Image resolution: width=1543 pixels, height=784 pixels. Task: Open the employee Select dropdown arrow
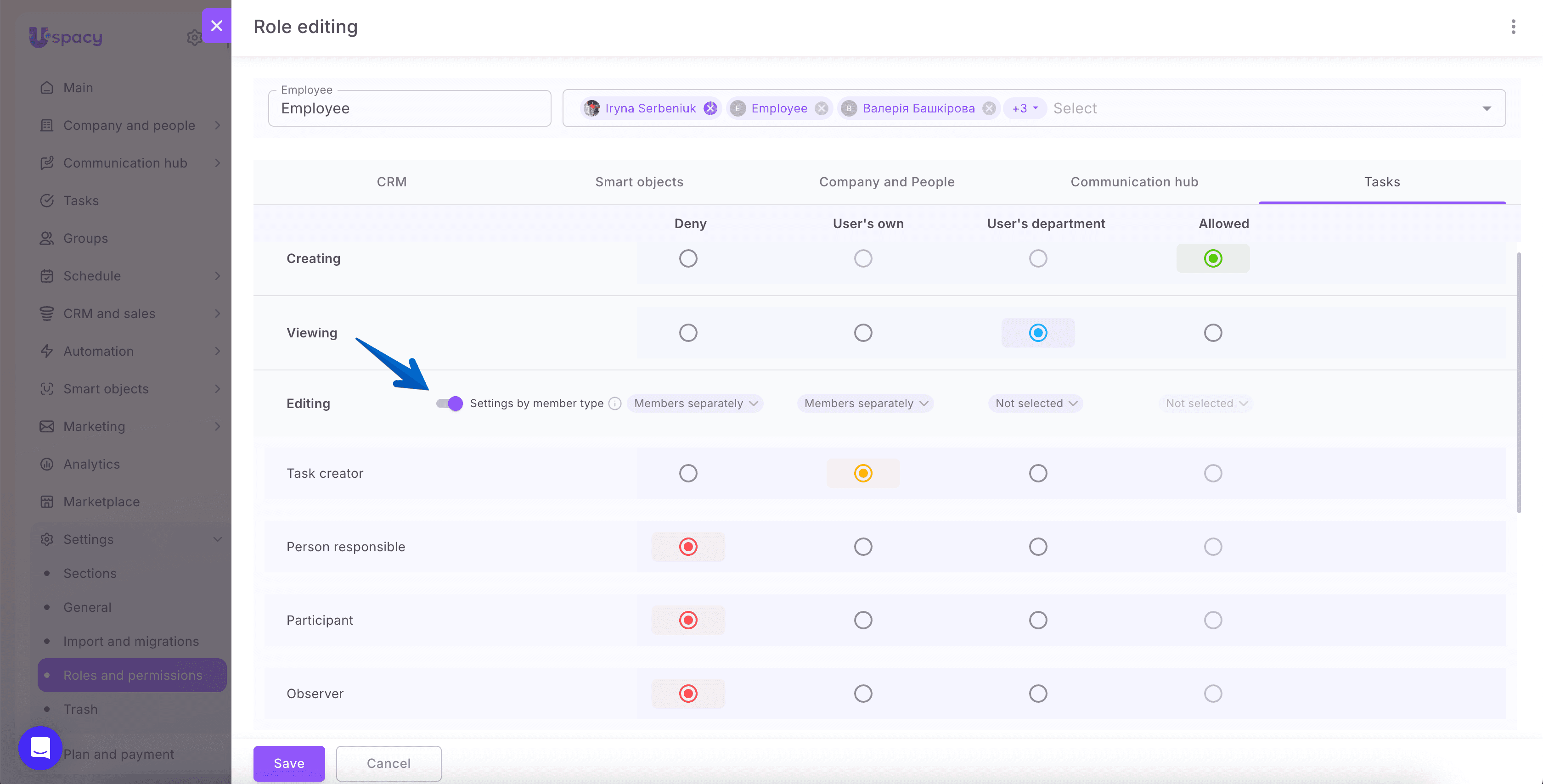tap(1487, 108)
